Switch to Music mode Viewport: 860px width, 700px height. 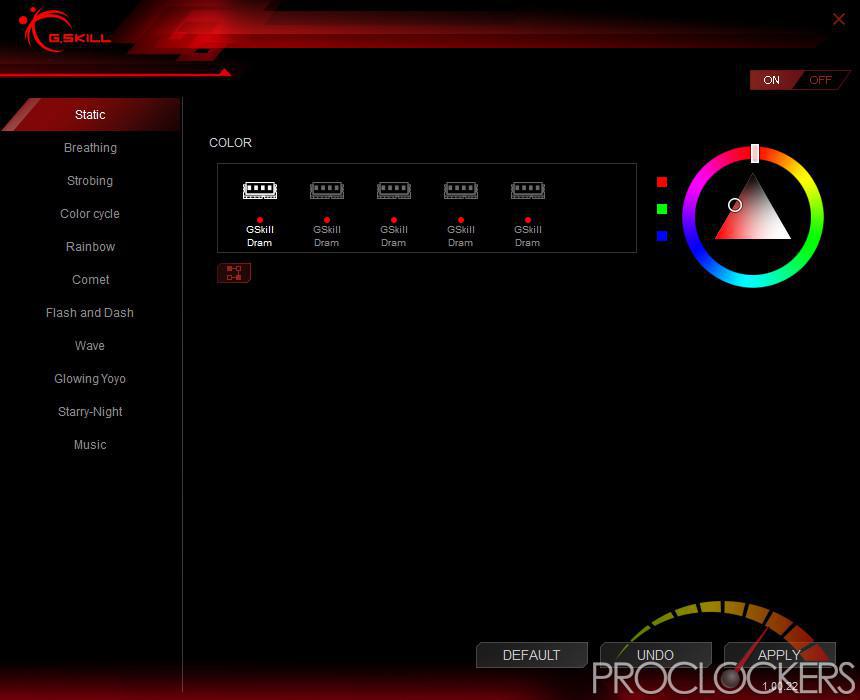click(x=90, y=444)
